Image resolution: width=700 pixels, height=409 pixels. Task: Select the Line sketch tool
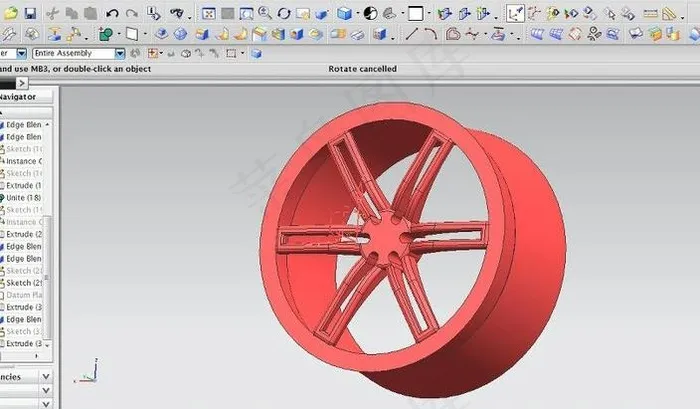(x=411, y=34)
